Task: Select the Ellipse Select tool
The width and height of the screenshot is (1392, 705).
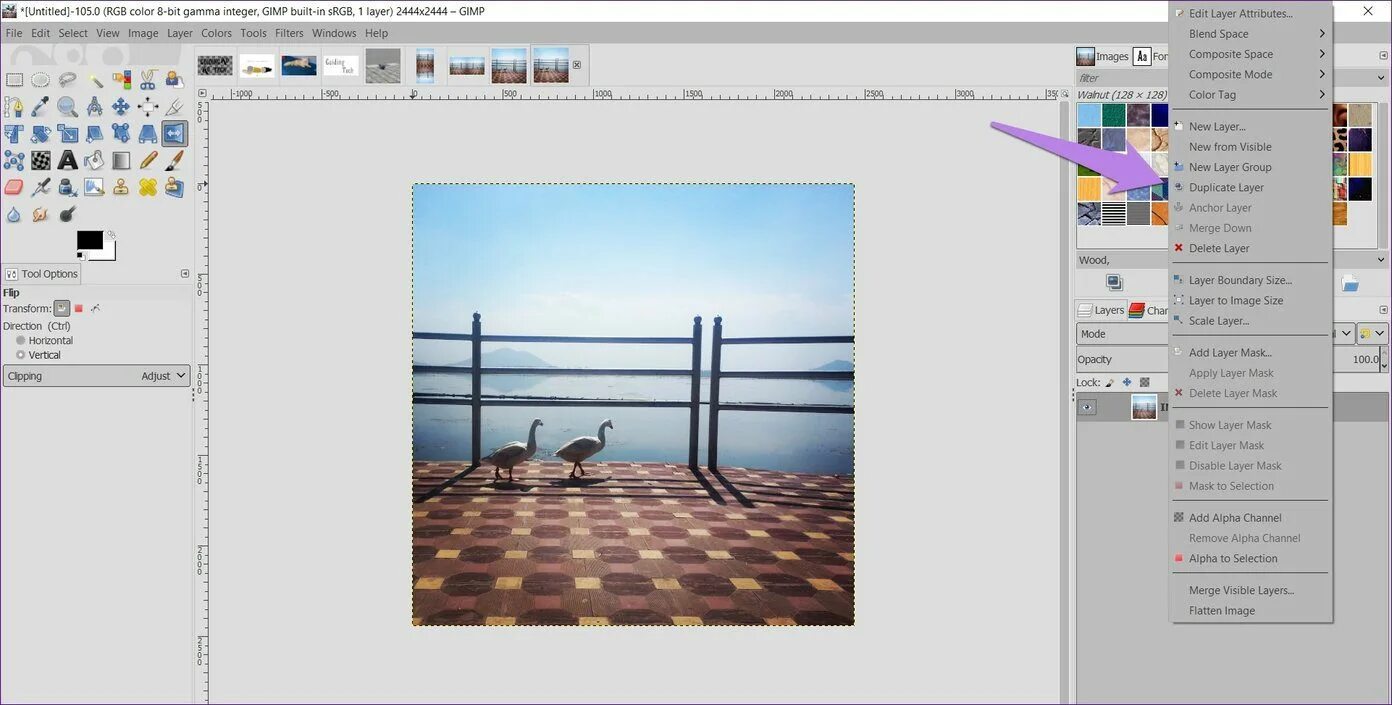Action: (41, 80)
